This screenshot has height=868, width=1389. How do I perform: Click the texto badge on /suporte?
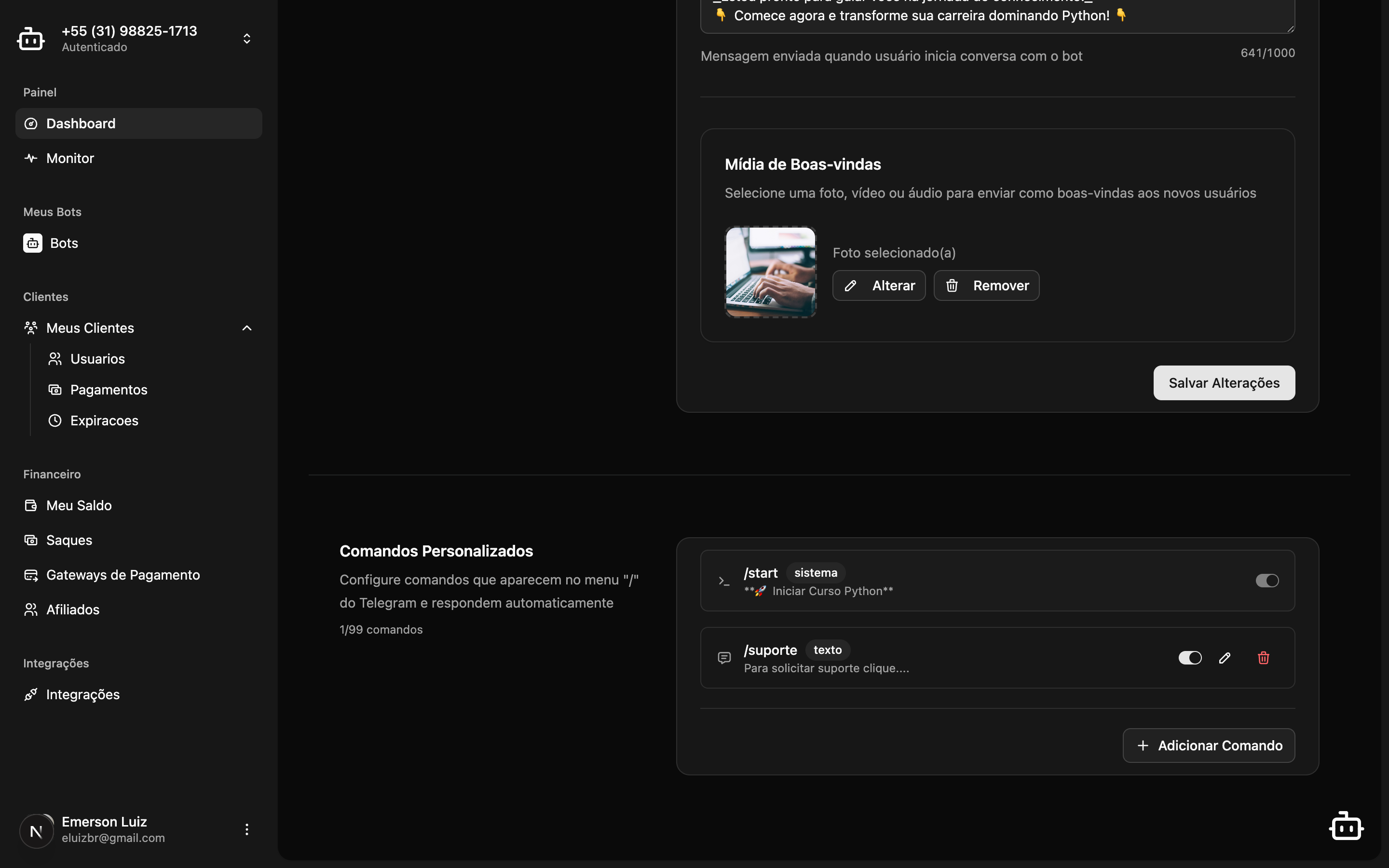pyautogui.click(x=828, y=650)
